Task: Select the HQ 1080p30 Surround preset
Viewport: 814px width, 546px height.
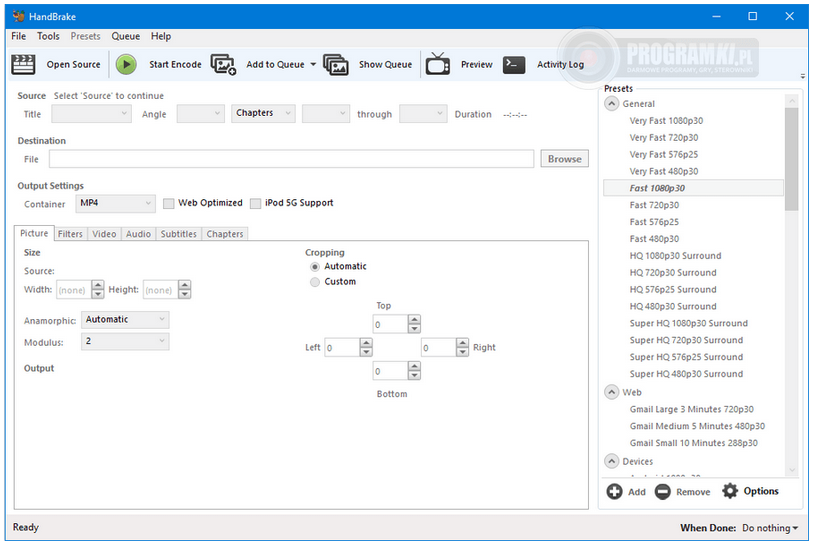Action: 675,256
